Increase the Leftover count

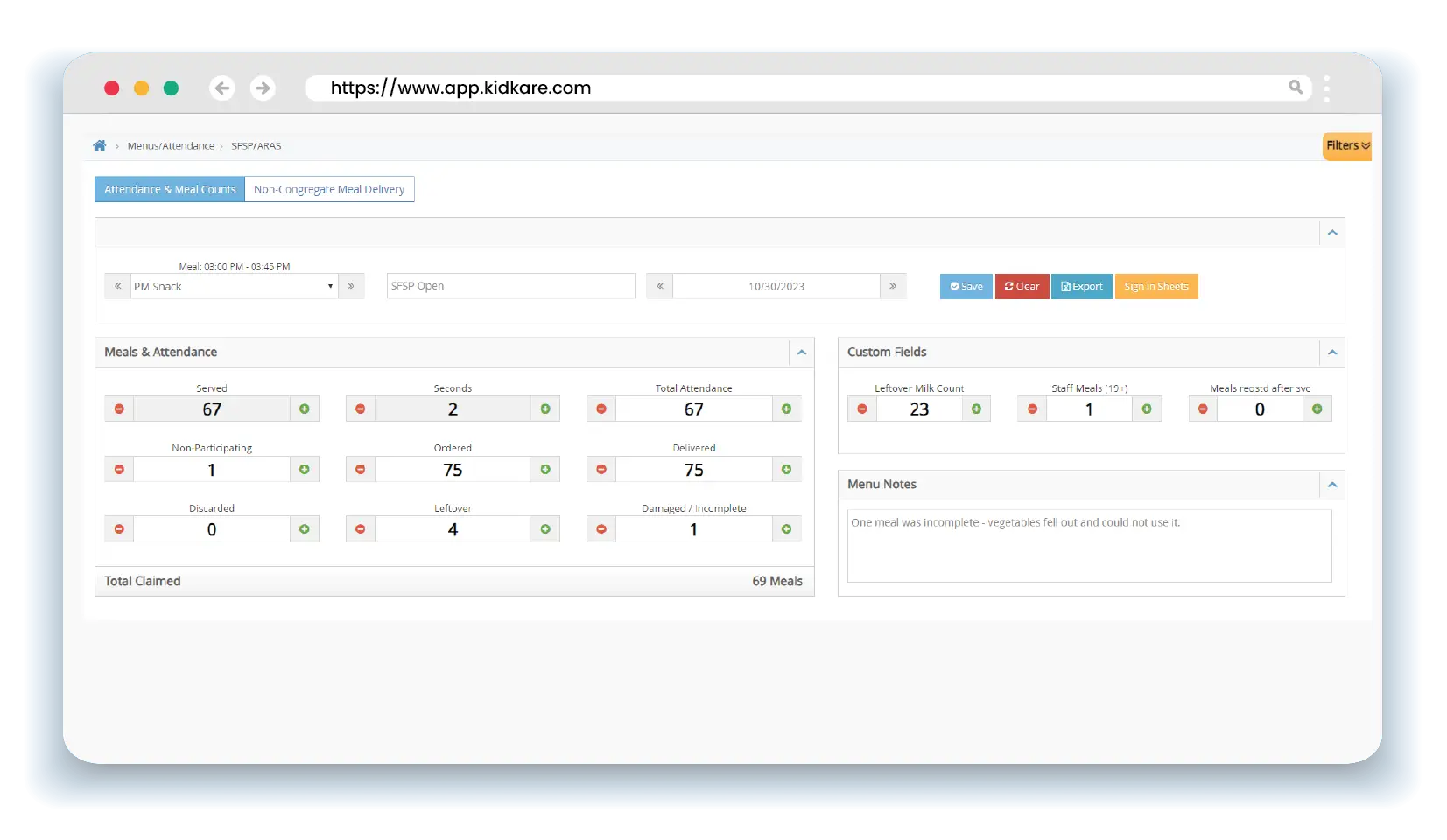(x=545, y=528)
